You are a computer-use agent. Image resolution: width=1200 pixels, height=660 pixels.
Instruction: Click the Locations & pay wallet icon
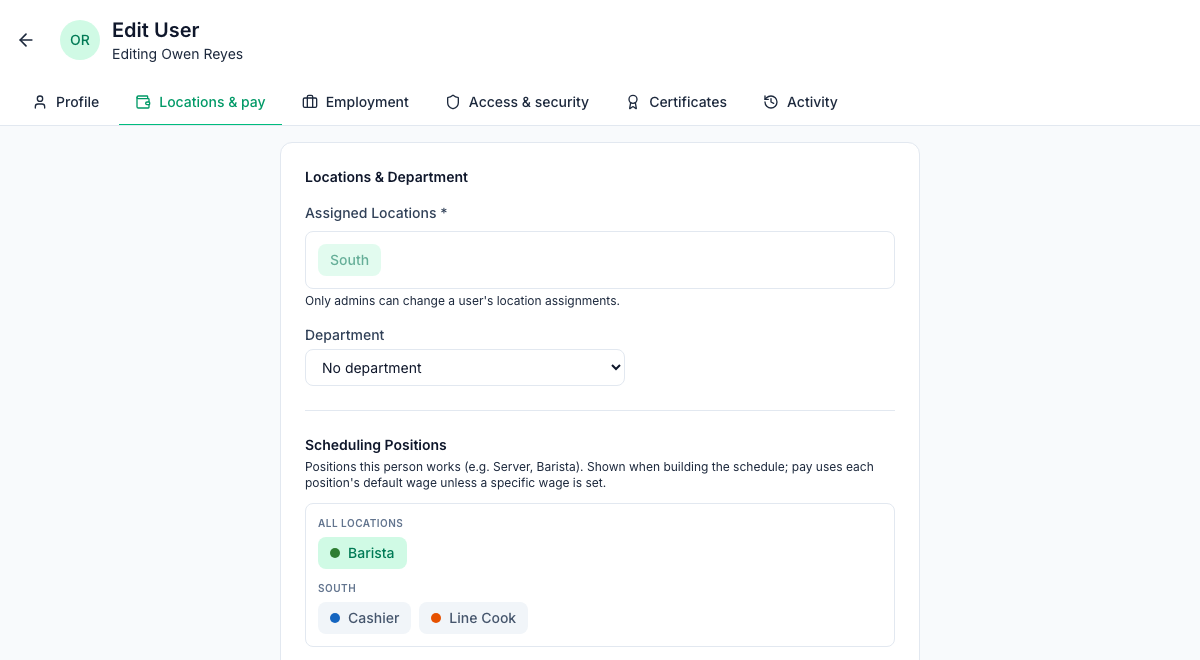coord(143,102)
